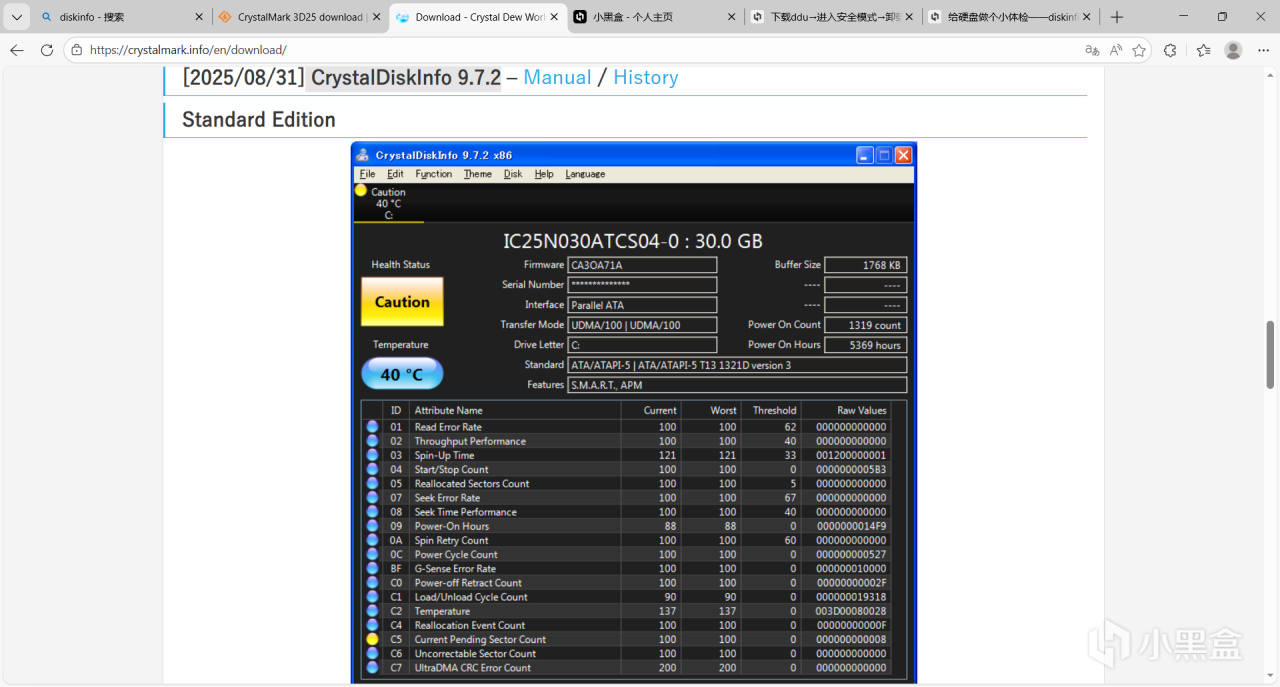
Task: Close the 下载ddu tab
Action: [x=909, y=17]
